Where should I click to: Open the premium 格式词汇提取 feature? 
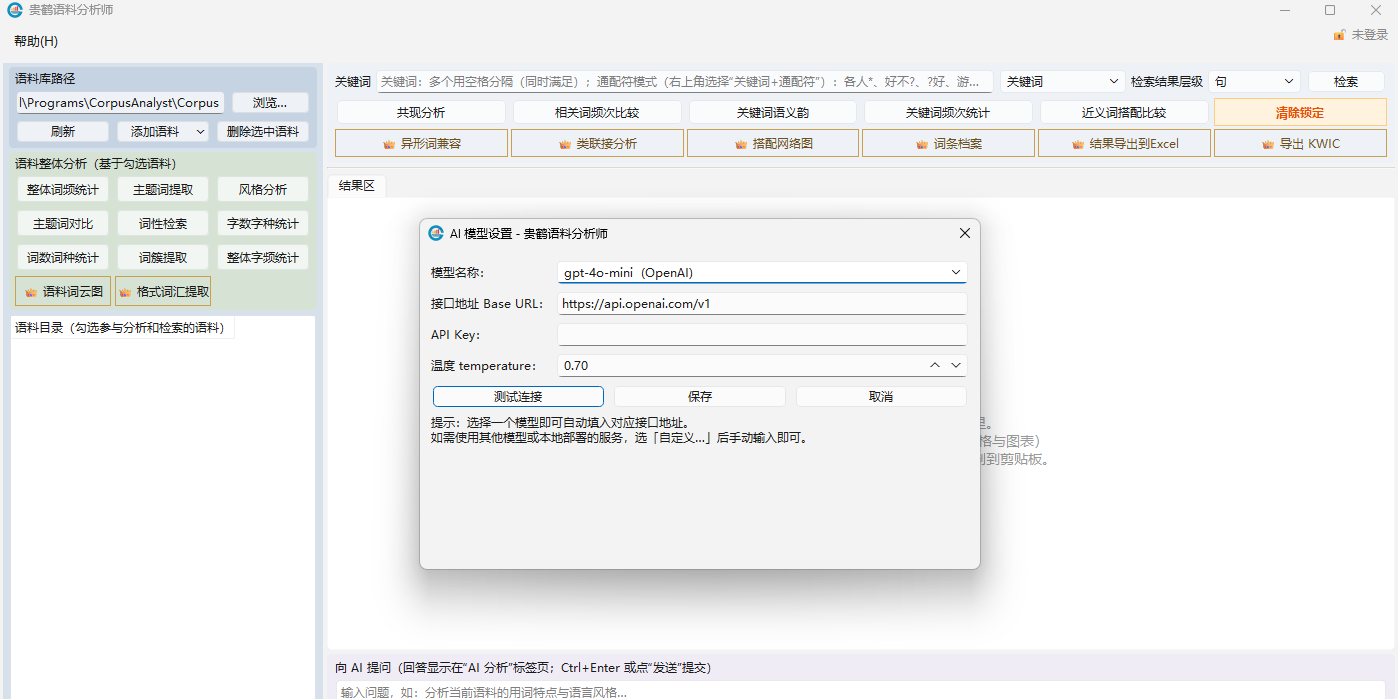pos(163,292)
